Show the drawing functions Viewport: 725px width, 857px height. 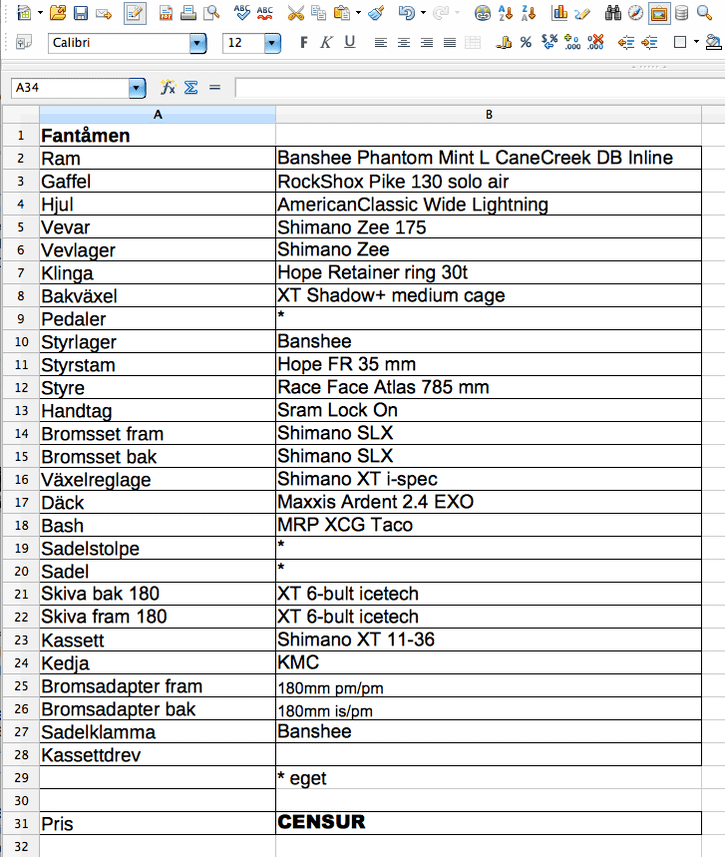(582, 13)
